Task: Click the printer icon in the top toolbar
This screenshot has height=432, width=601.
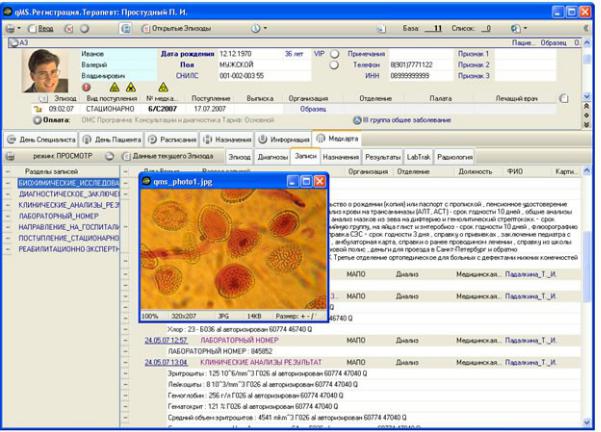Action: (x=10, y=29)
